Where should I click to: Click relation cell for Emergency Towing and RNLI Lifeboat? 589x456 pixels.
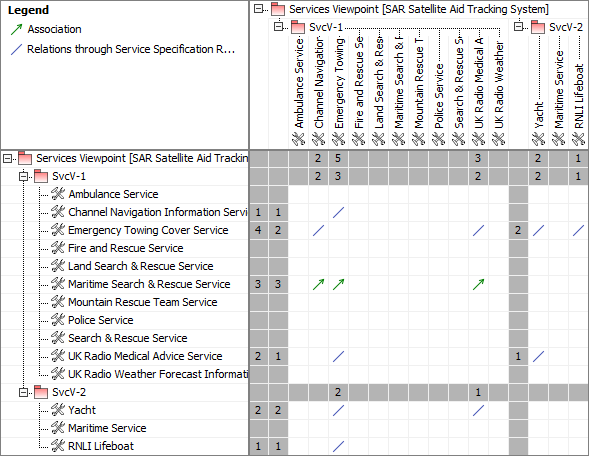578,230
